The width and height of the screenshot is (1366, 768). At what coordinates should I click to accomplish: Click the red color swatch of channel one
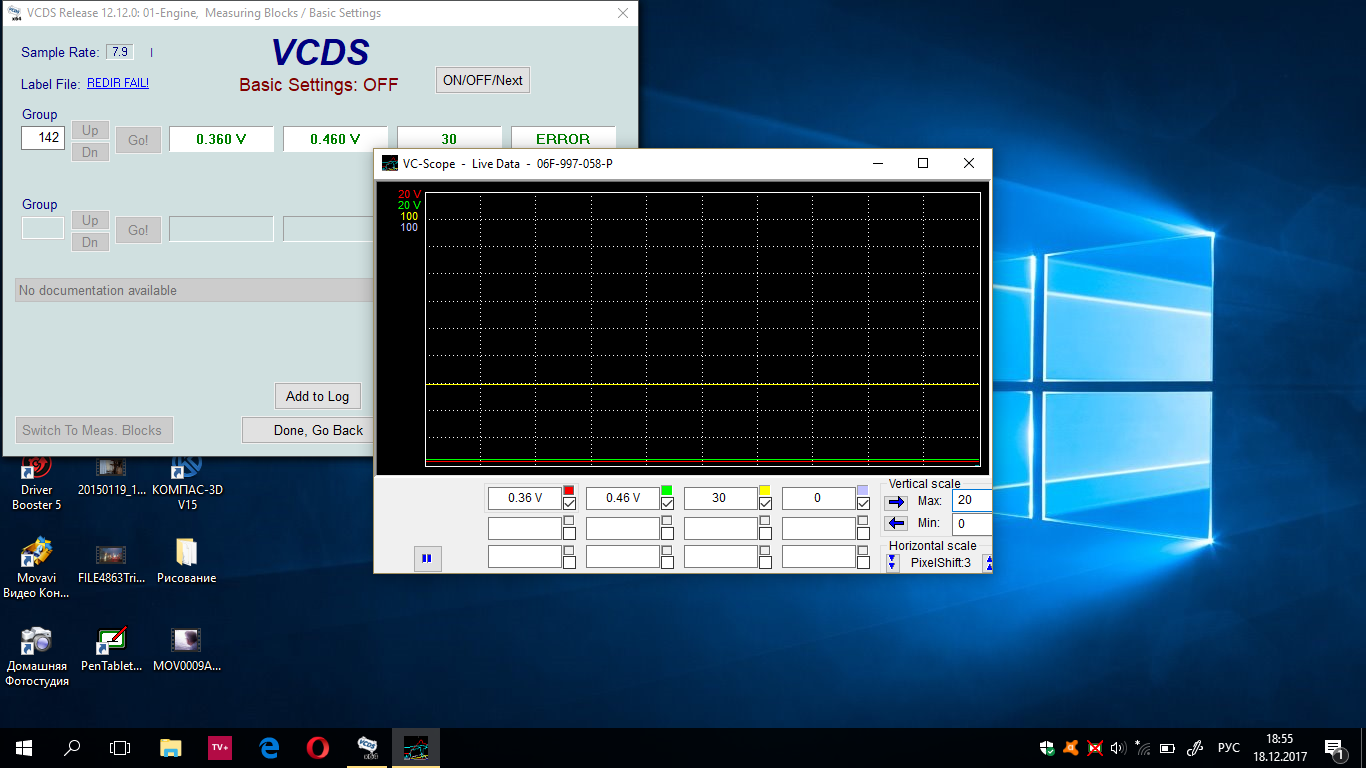[x=569, y=490]
